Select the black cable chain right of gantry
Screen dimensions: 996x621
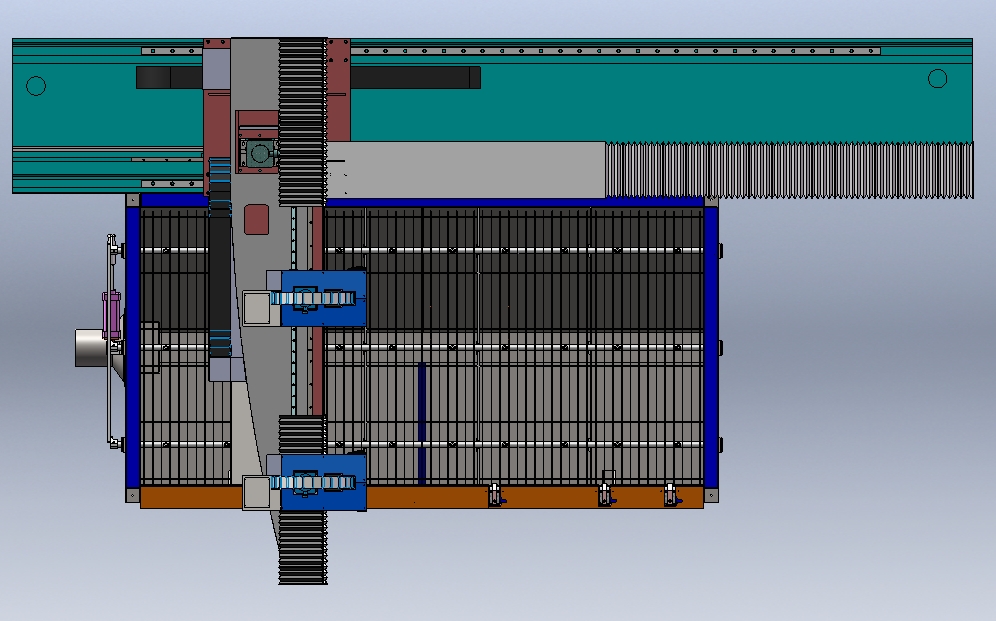click(415, 77)
